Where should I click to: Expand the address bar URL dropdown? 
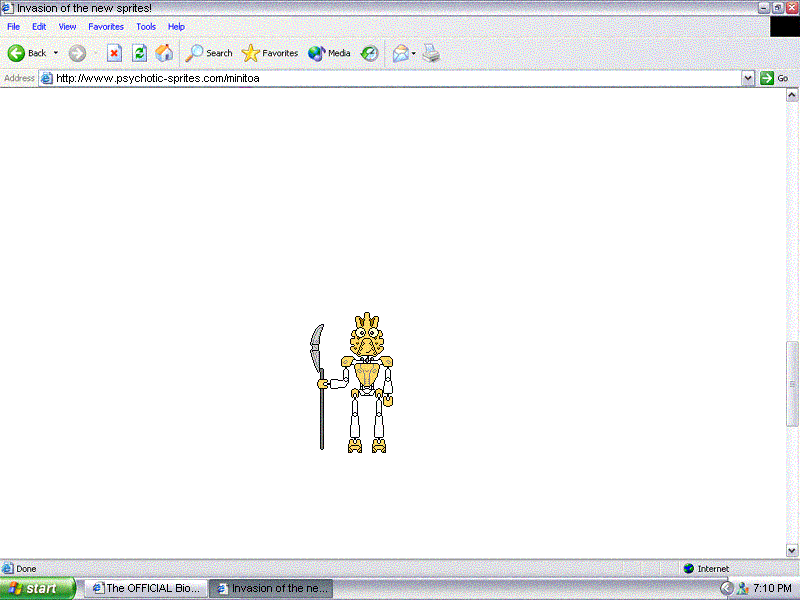pos(748,77)
